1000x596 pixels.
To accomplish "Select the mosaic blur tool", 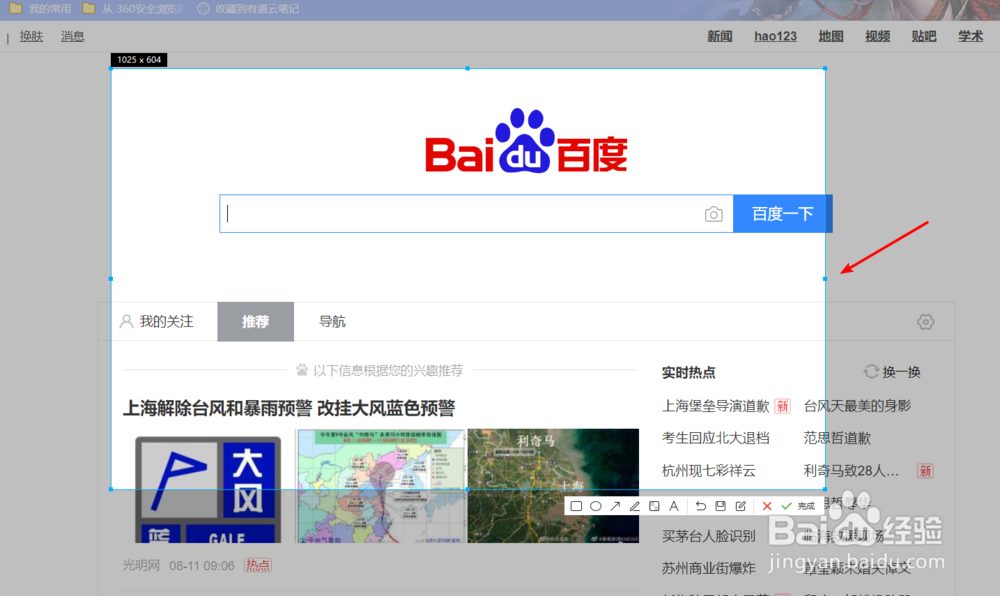I will 654,506.
